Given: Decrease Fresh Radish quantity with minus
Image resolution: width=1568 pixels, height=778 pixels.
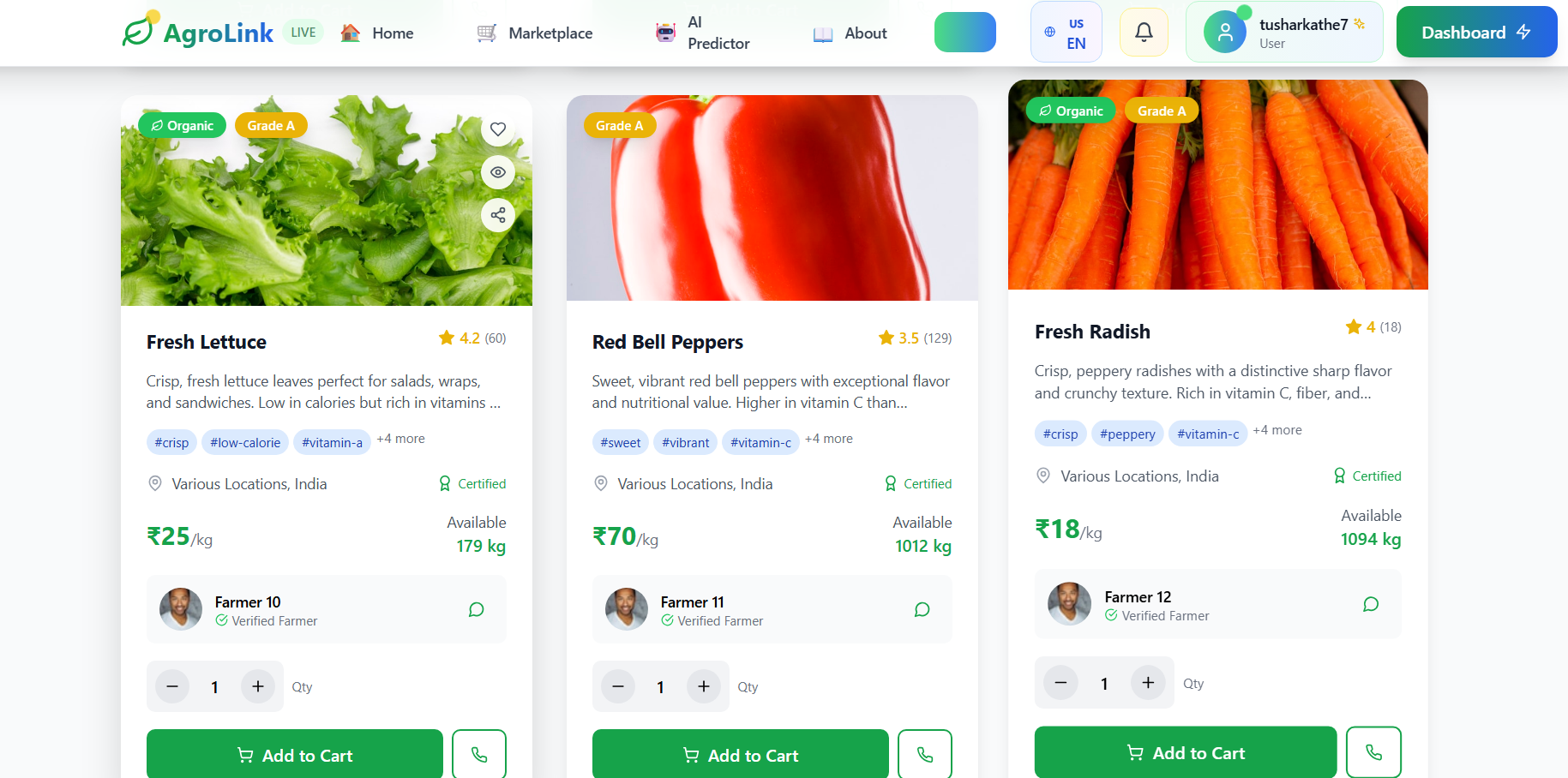Looking at the screenshot, I should [1060, 682].
